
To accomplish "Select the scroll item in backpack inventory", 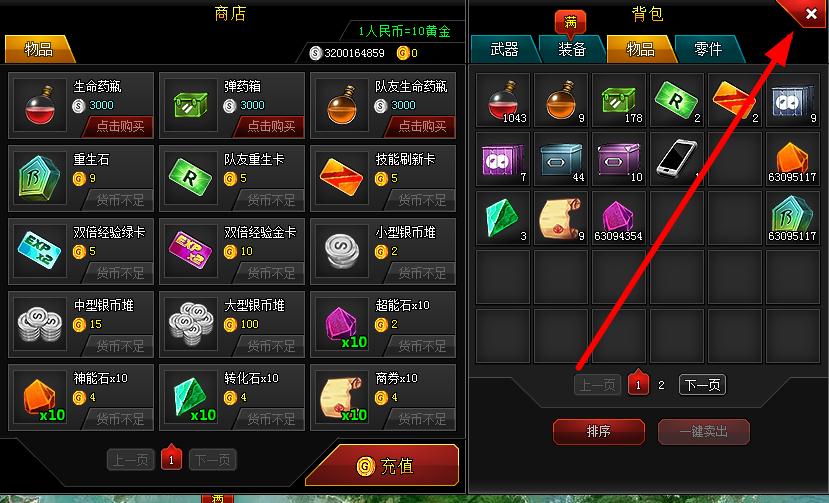I will (561, 217).
